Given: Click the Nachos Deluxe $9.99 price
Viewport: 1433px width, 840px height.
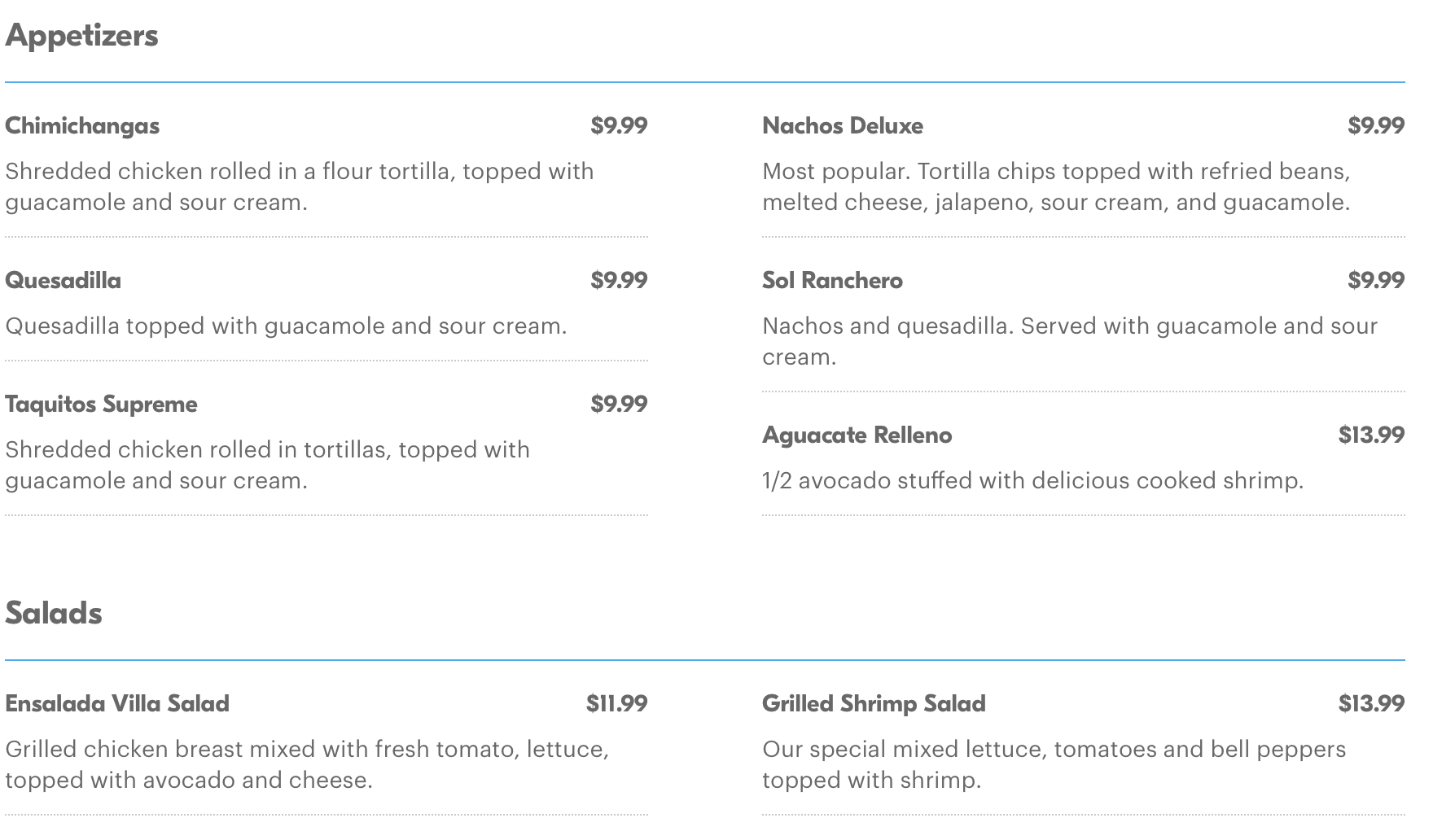Looking at the screenshot, I should click(1376, 126).
